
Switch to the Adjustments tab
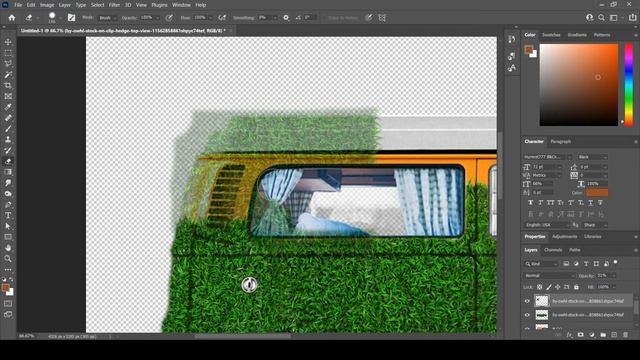pos(564,237)
